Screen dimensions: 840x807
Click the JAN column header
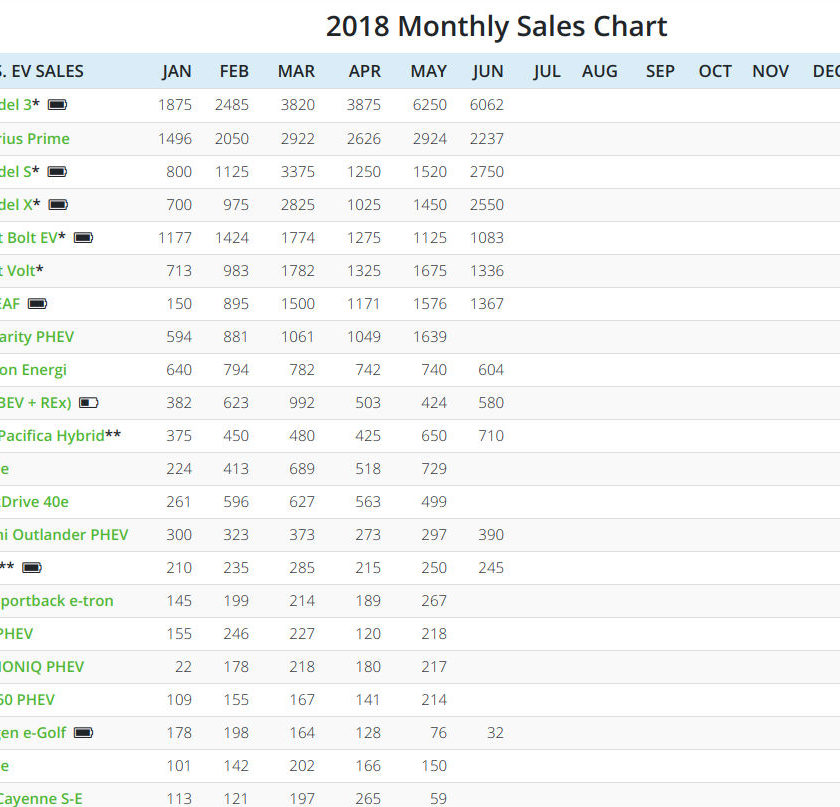click(x=177, y=71)
